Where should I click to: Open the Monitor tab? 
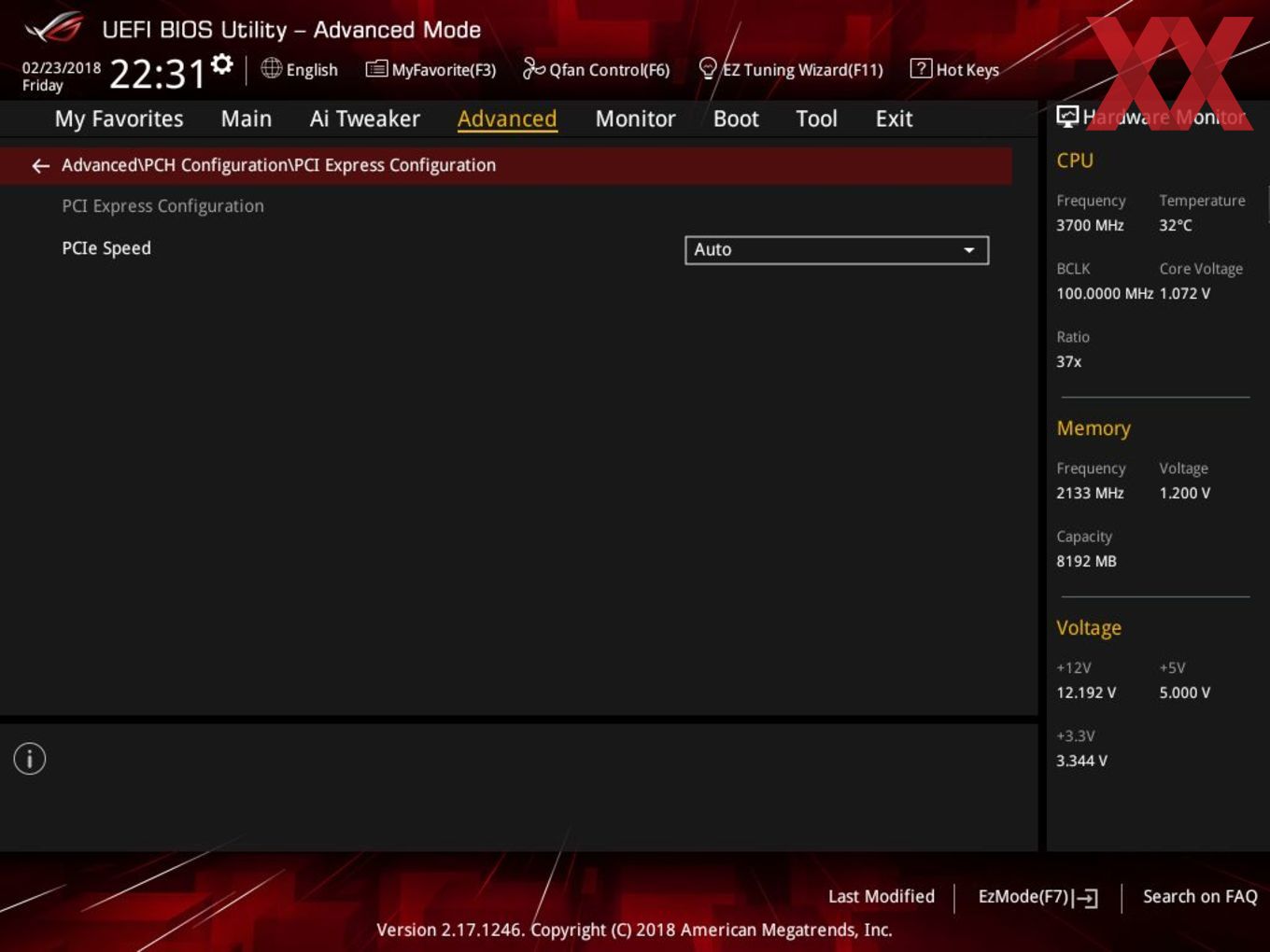[x=635, y=119]
